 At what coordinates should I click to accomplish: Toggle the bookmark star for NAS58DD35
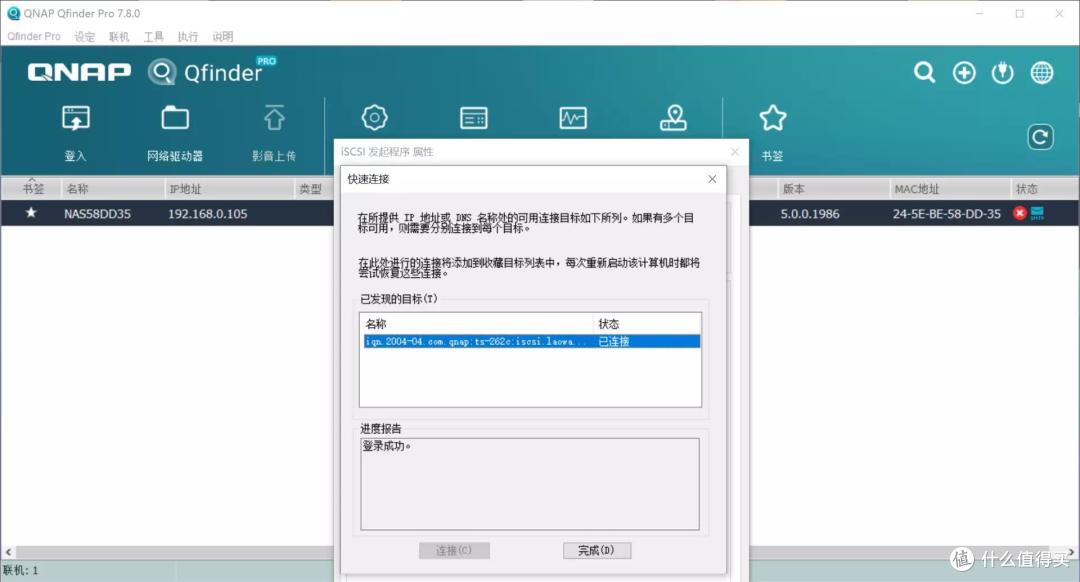point(32,213)
